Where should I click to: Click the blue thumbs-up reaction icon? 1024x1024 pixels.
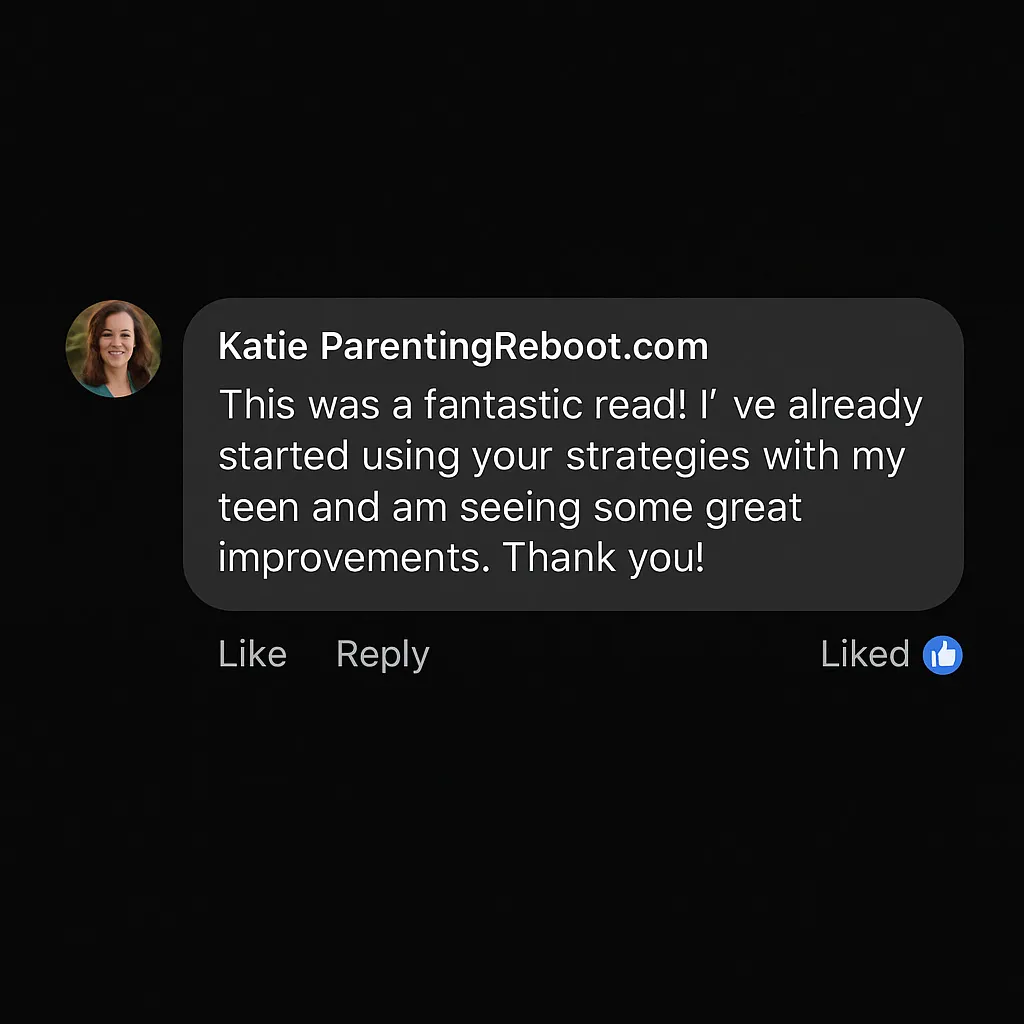(x=942, y=654)
